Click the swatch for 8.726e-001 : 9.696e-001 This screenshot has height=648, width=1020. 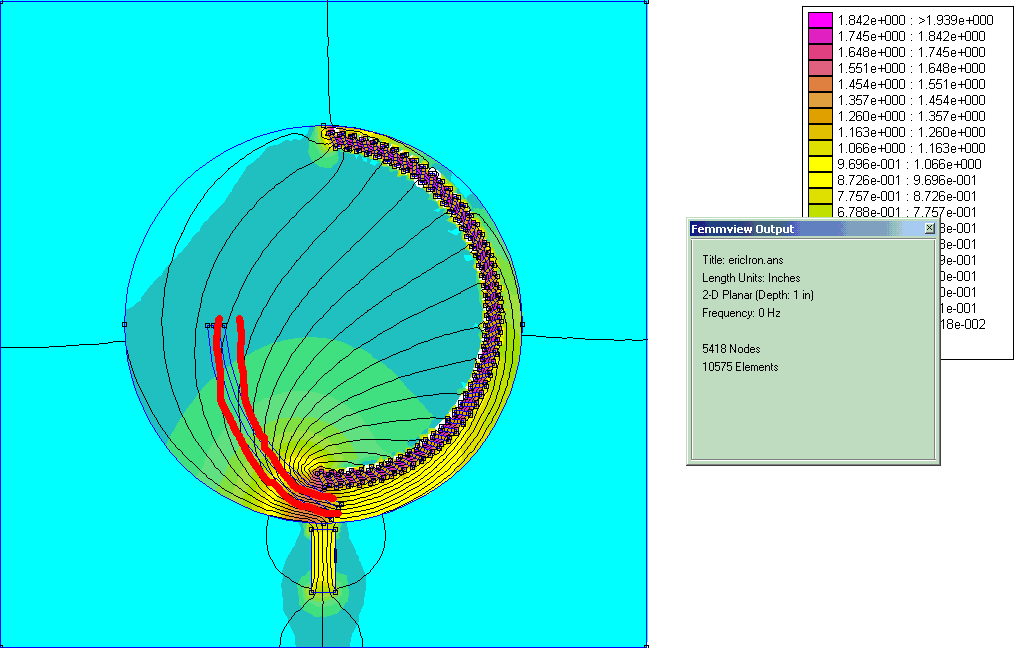(820, 180)
